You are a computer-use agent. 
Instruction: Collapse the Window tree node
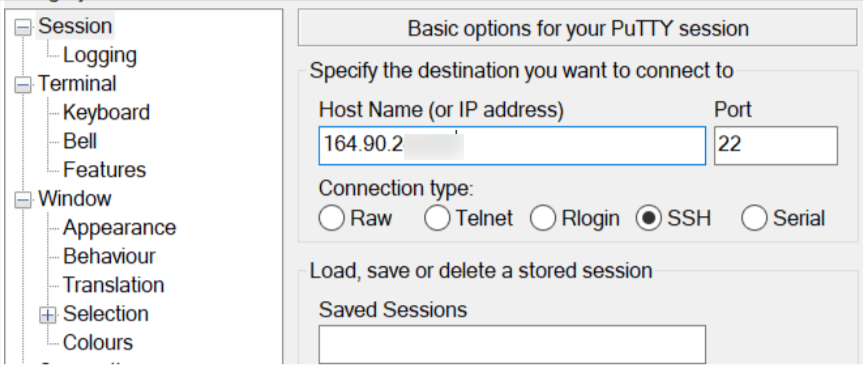point(23,199)
